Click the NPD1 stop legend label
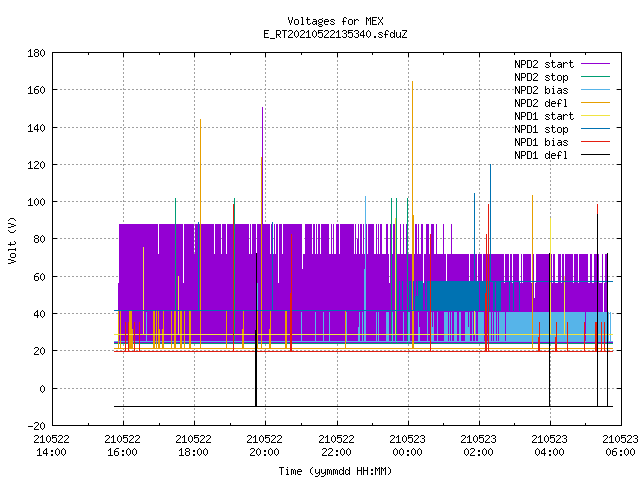Image resolution: width=640 pixels, height=480 pixels. [x=541, y=129]
